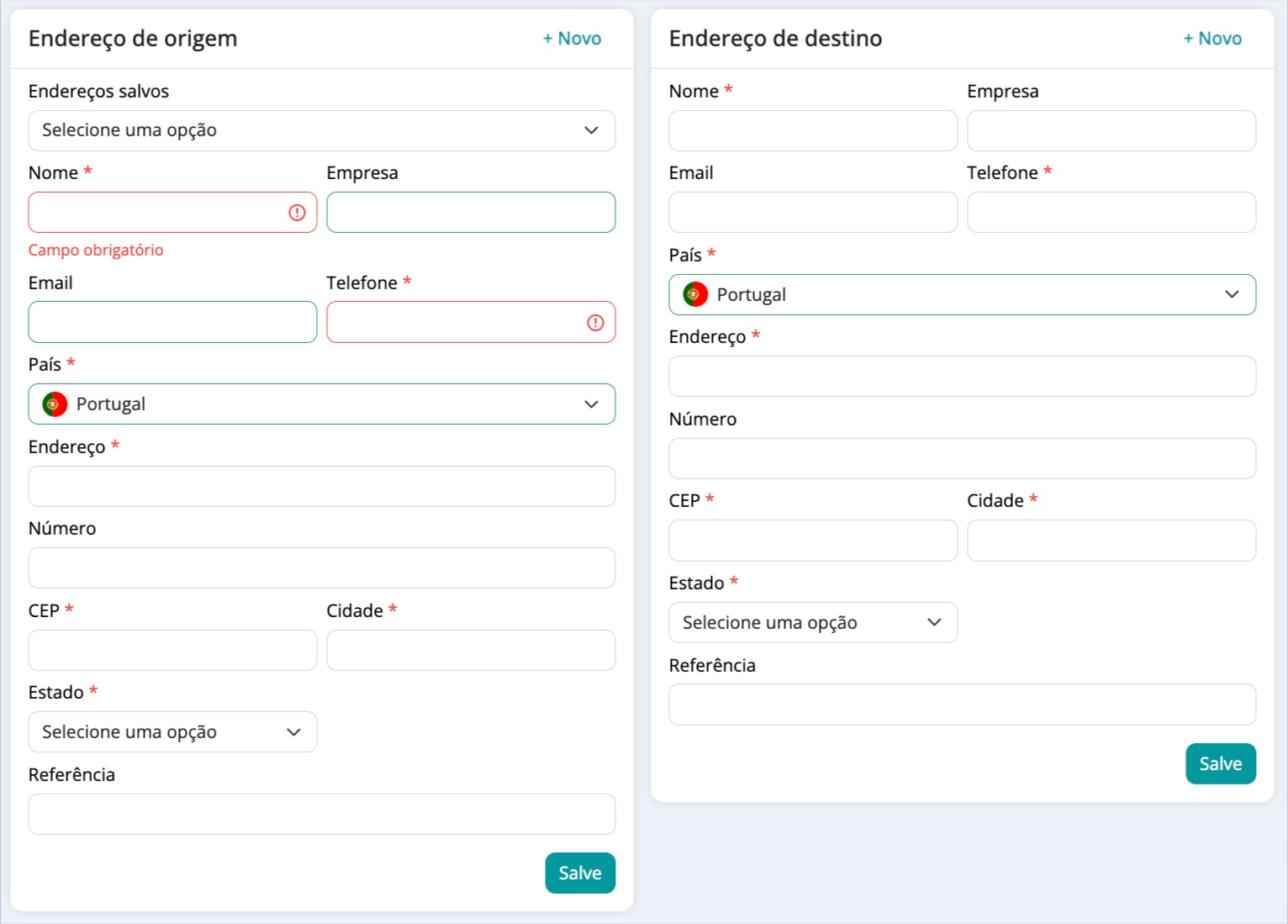Focus the origin Endereço input field

[322, 487]
